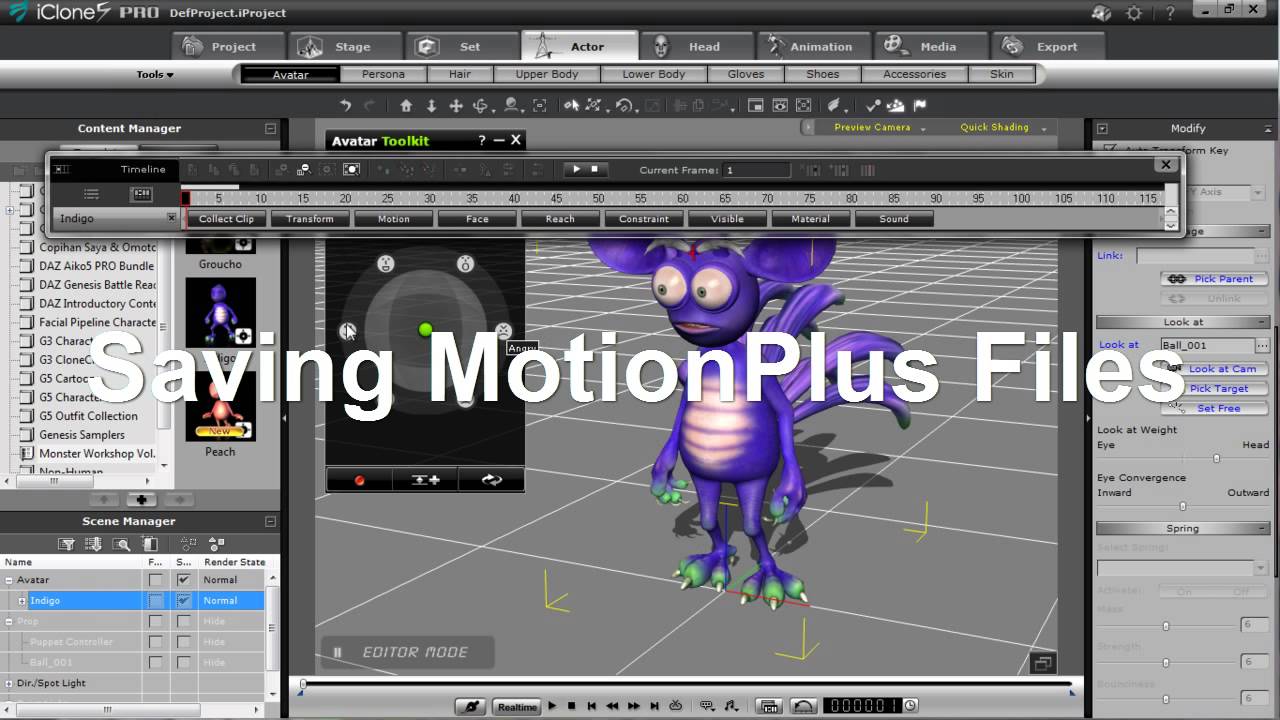Switch to the Animation tab
1280x720 pixels.
point(814,46)
